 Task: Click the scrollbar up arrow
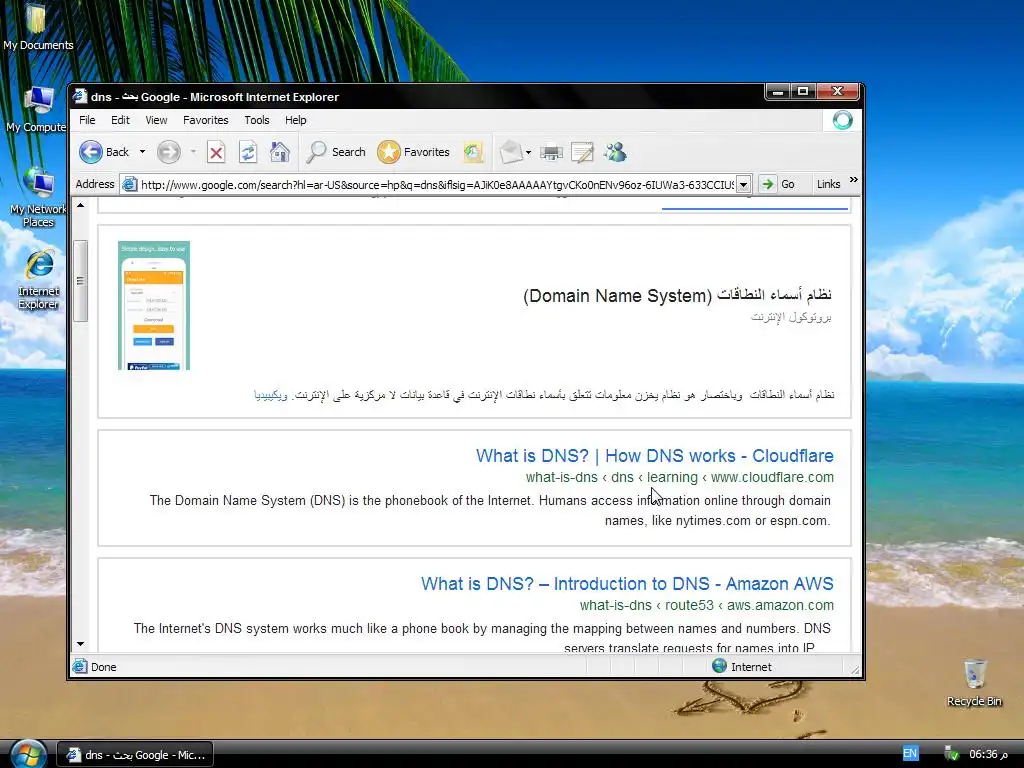click(x=80, y=206)
